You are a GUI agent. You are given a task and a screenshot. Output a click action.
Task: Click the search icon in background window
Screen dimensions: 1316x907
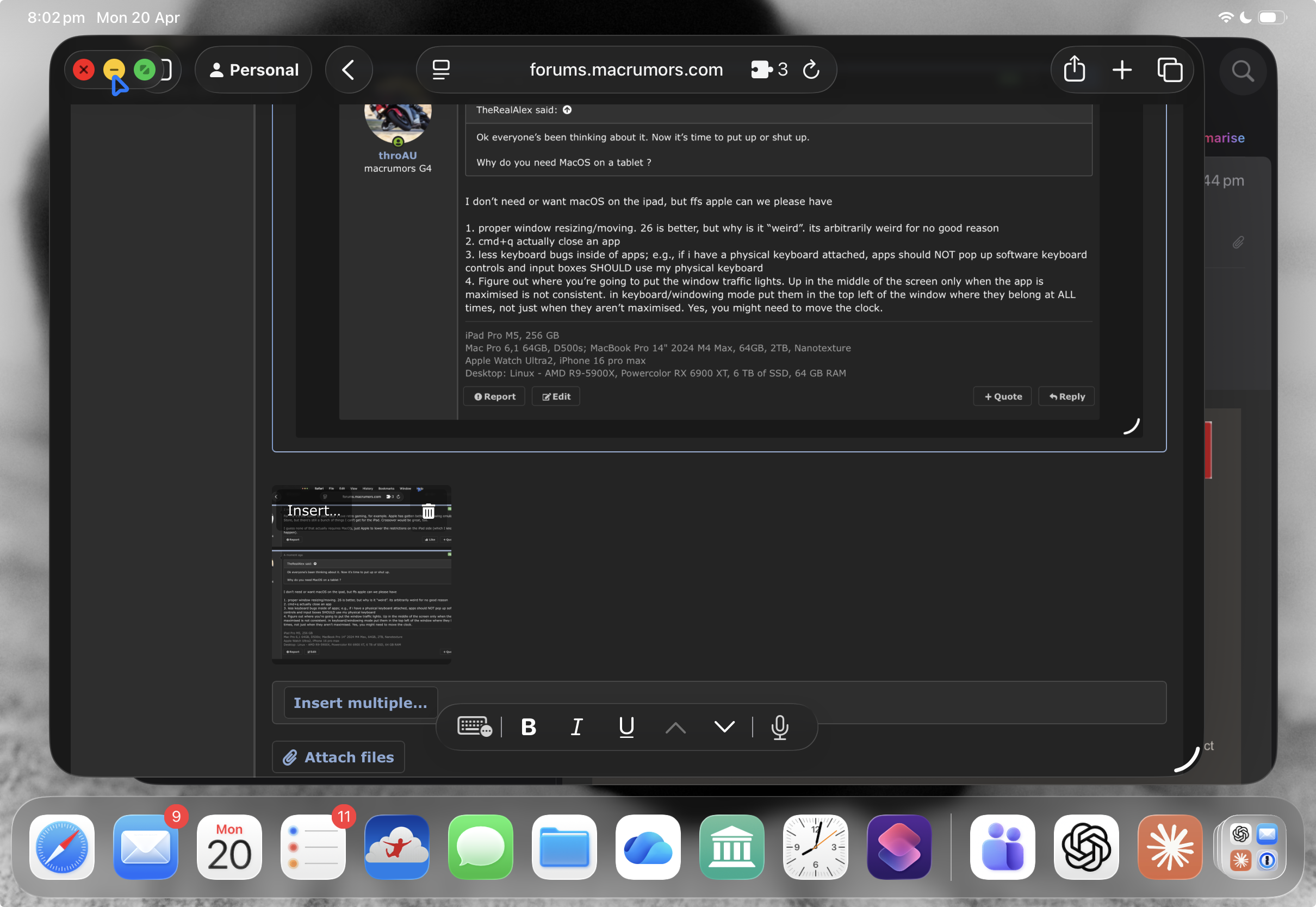(x=1242, y=71)
